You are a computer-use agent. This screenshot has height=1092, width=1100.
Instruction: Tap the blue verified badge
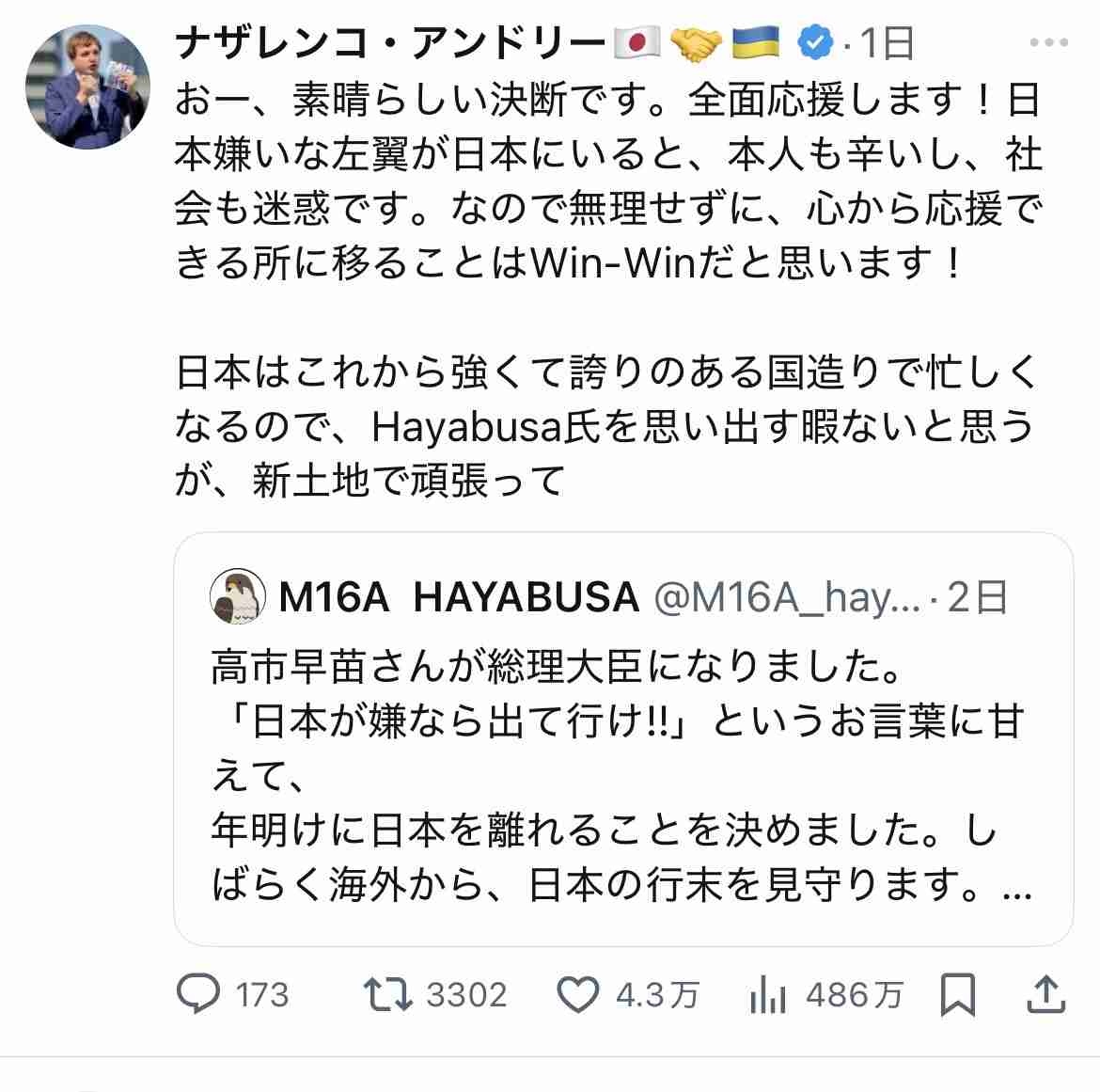(x=814, y=43)
